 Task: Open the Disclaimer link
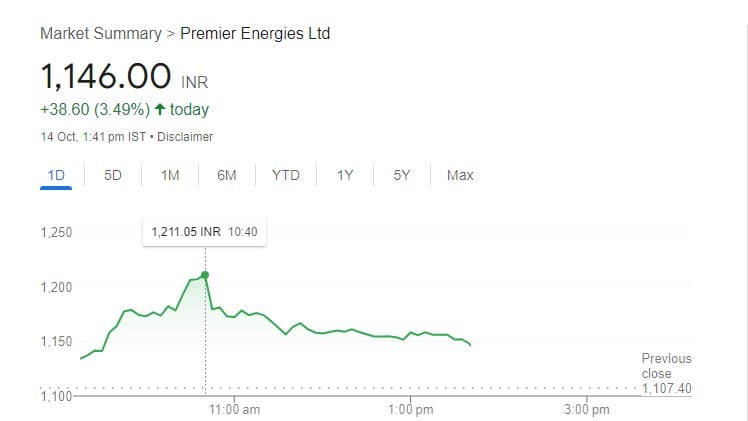point(187,137)
